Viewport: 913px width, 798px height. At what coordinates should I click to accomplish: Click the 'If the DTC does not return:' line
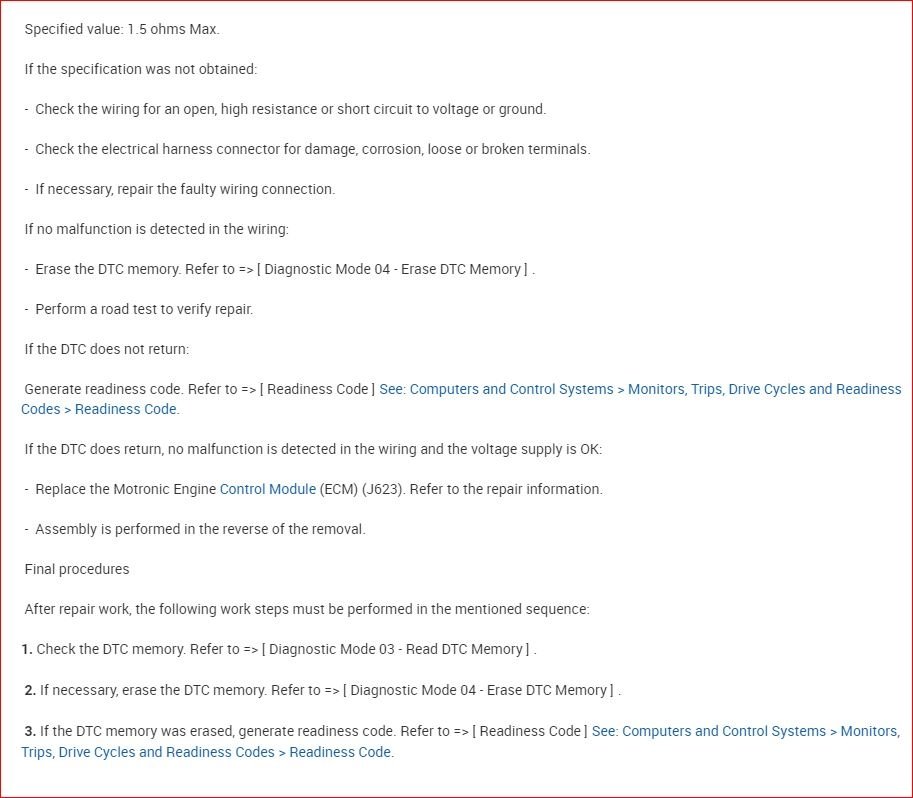[107, 349]
